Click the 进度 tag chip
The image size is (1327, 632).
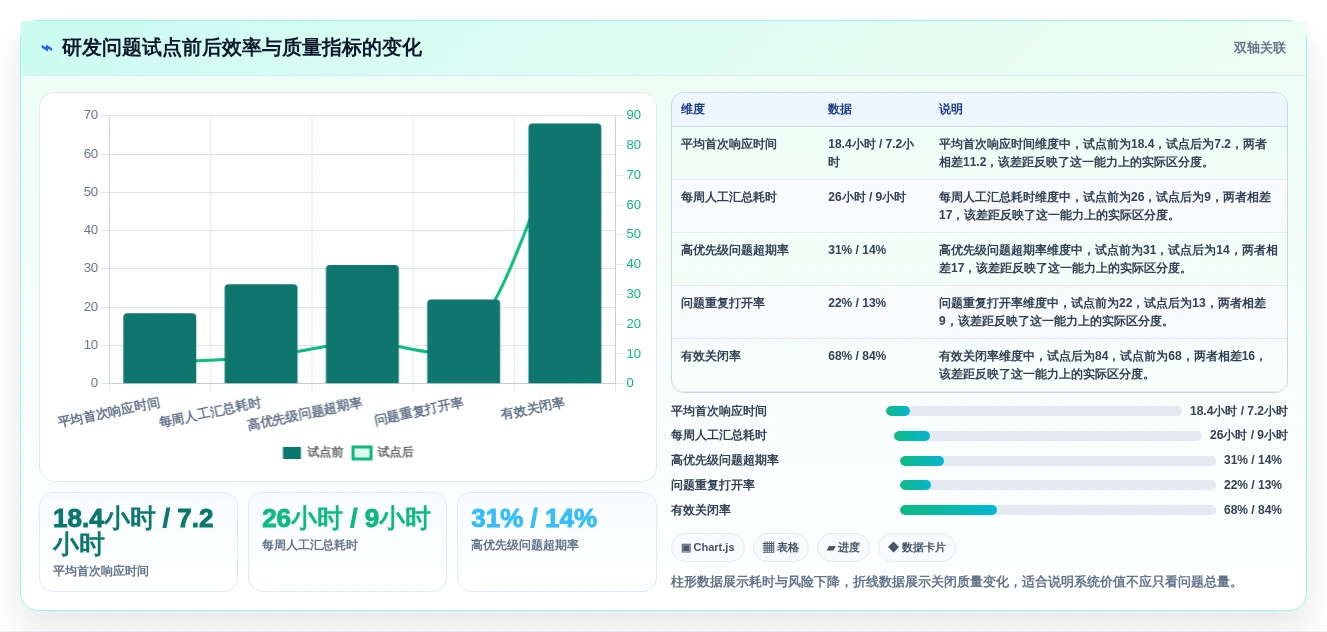point(843,547)
